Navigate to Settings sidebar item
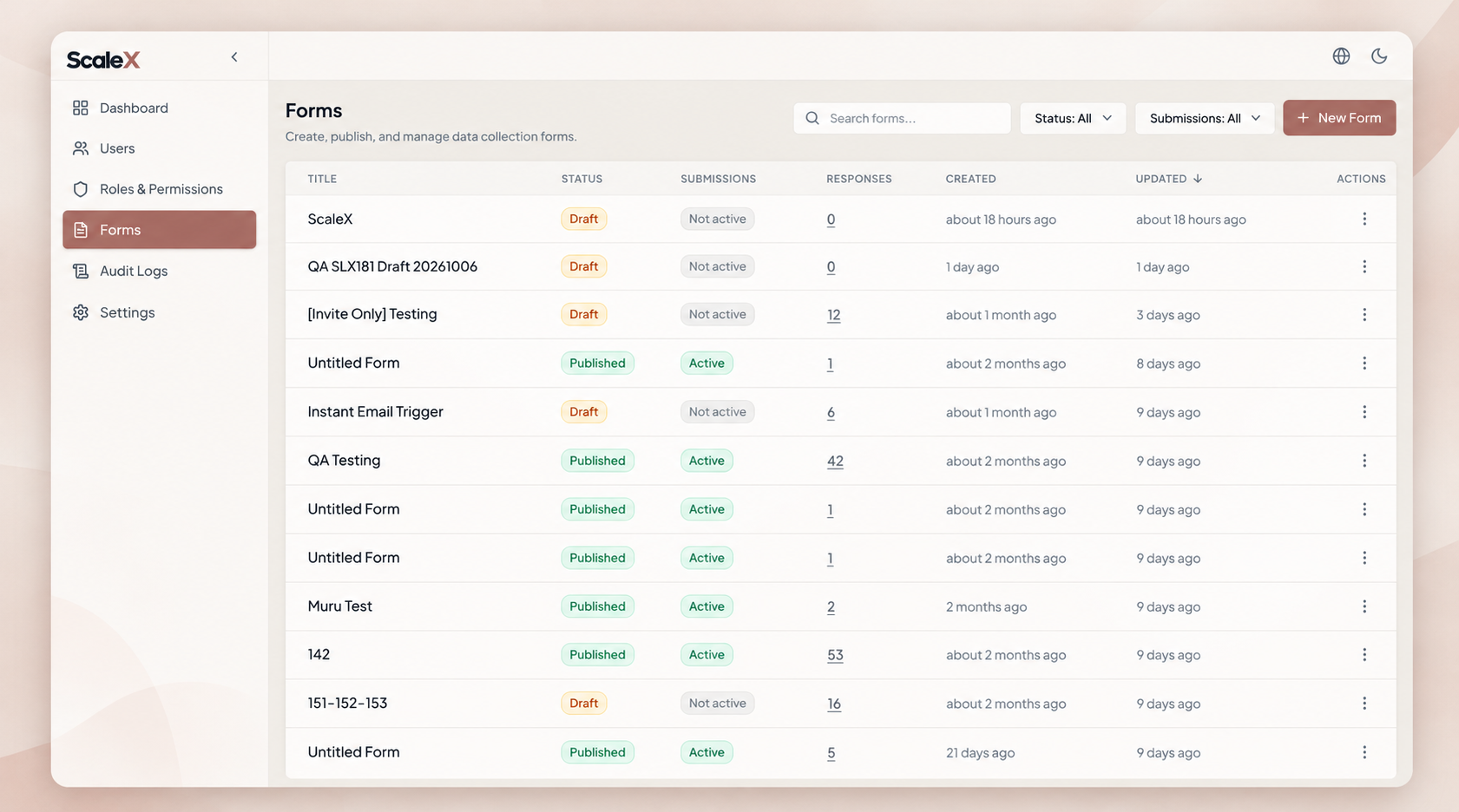This screenshot has width=1459, height=812. [x=160, y=312]
